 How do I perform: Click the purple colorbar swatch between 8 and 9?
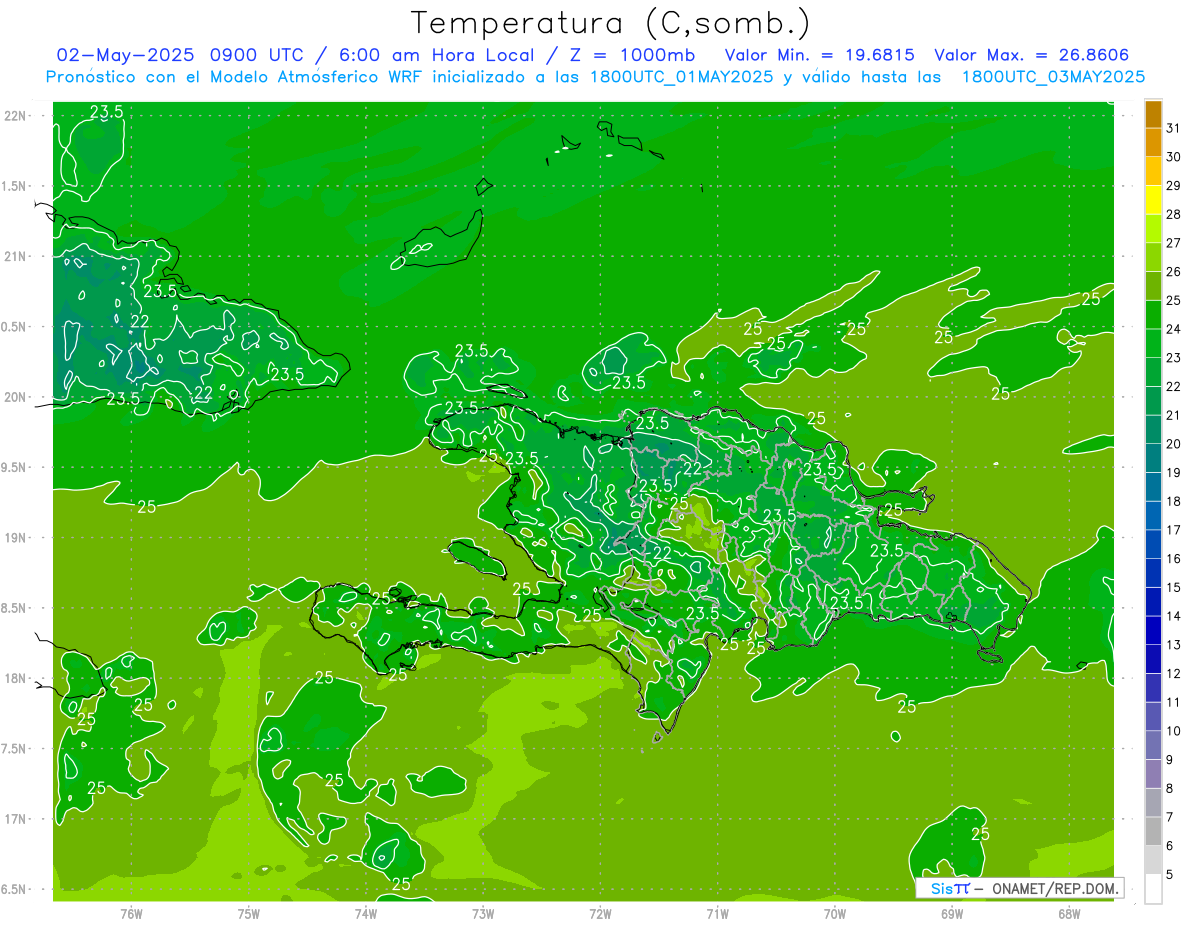1153,774
